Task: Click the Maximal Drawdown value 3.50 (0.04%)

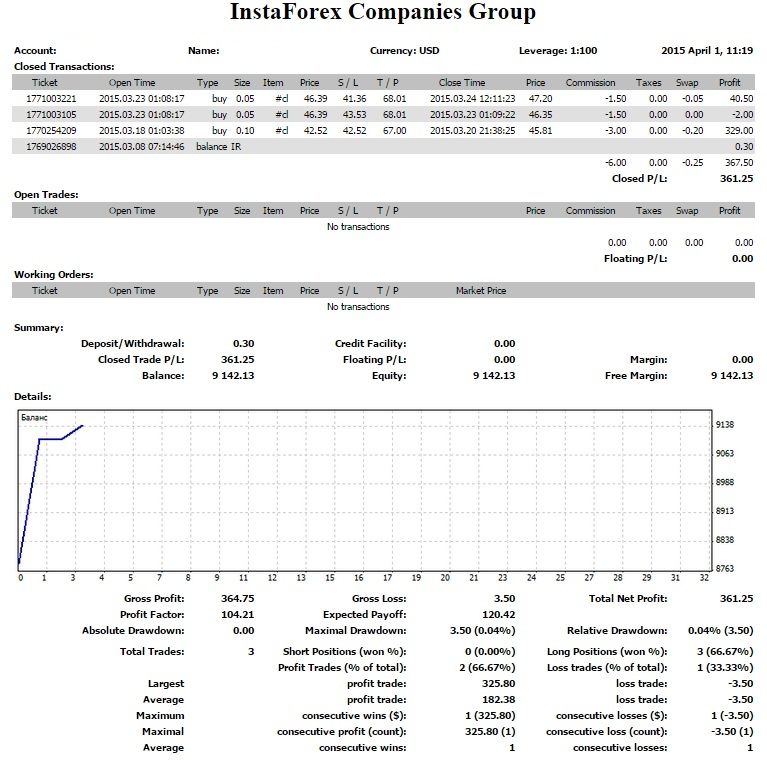Action: [483, 631]
